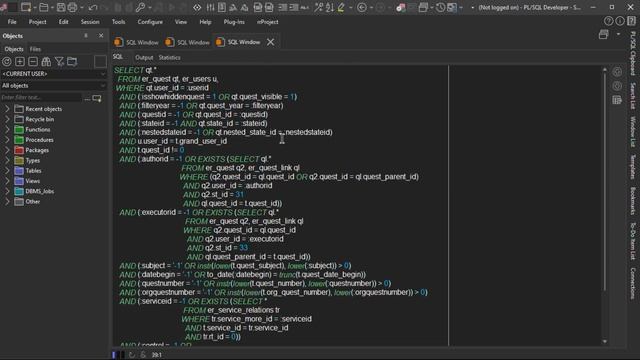Expand the Other node
Viewport: 640px width, 360px height.
(x=7, y=202)
